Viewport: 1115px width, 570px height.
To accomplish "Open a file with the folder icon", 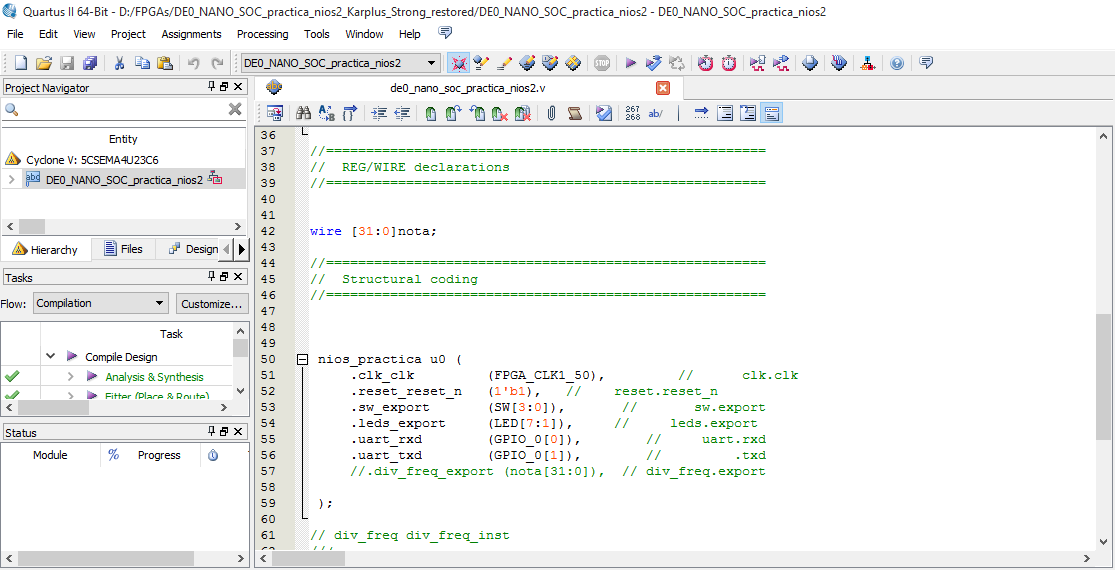I will (x=44, y=63).
